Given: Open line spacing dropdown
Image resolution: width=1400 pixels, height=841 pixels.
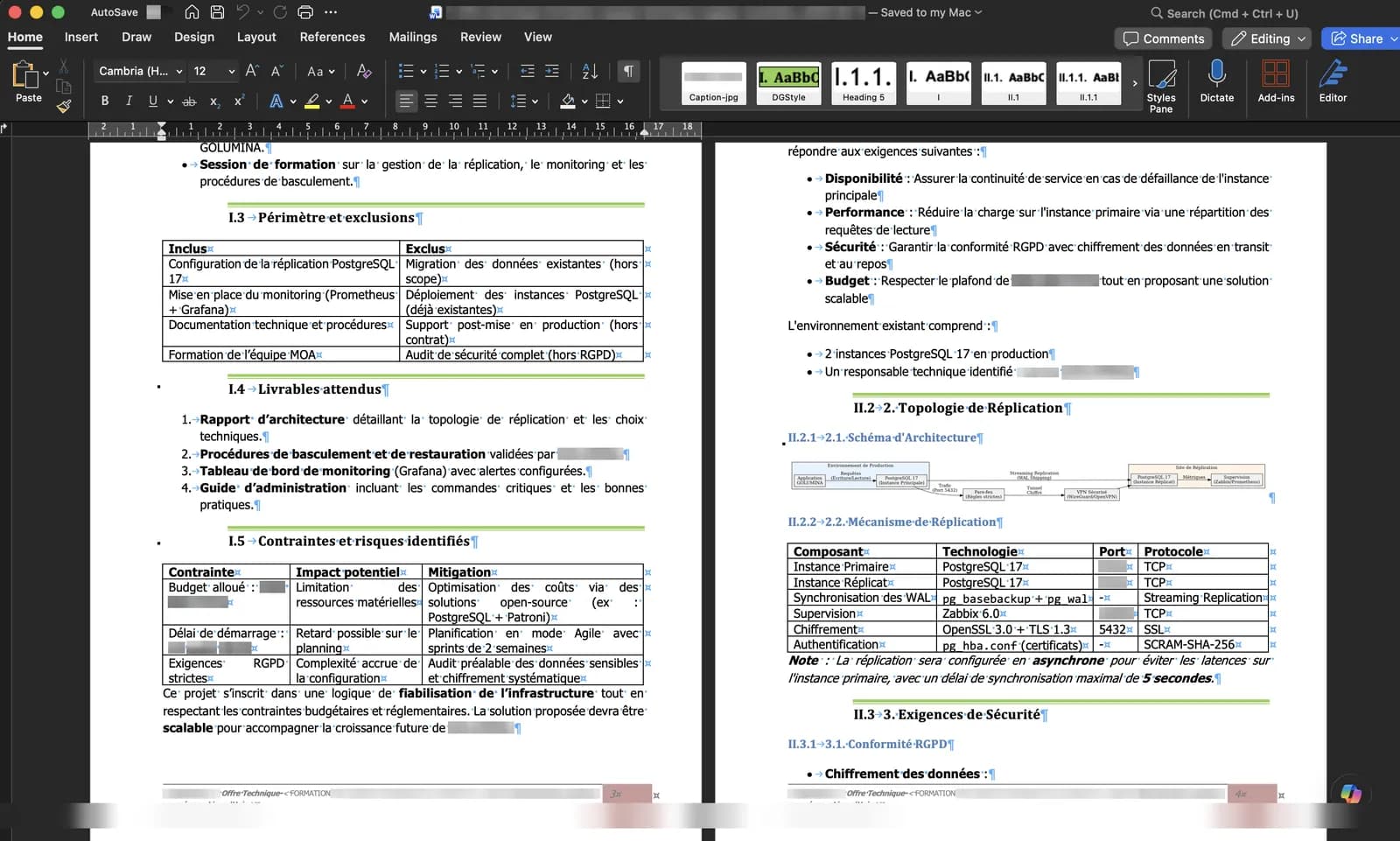Looking at the screenshot, I should pos(535,102).
